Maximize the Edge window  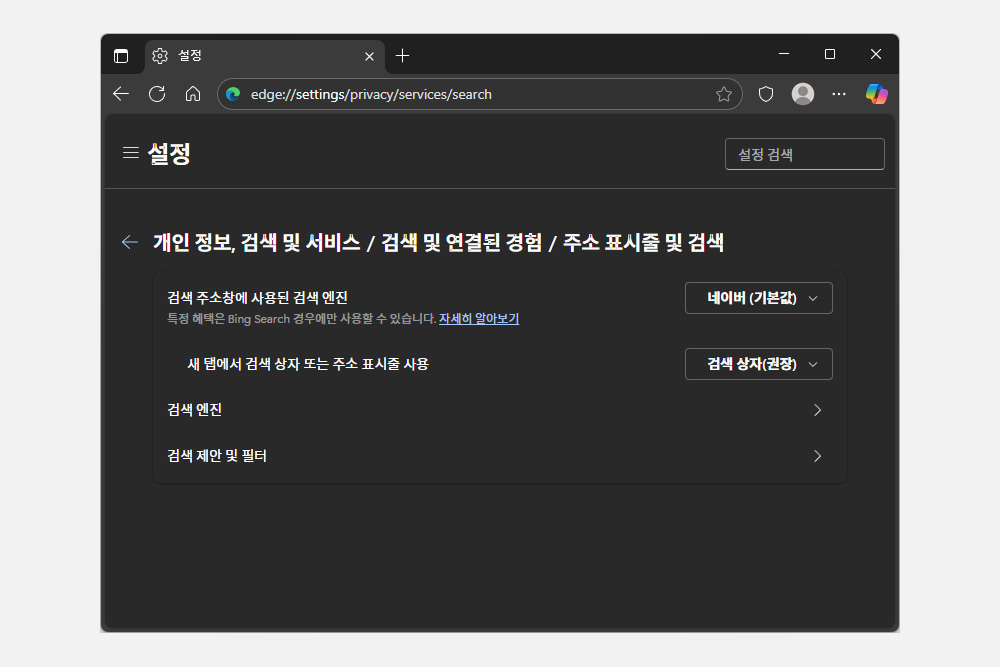pyautogui.click(x=830, y=54)
